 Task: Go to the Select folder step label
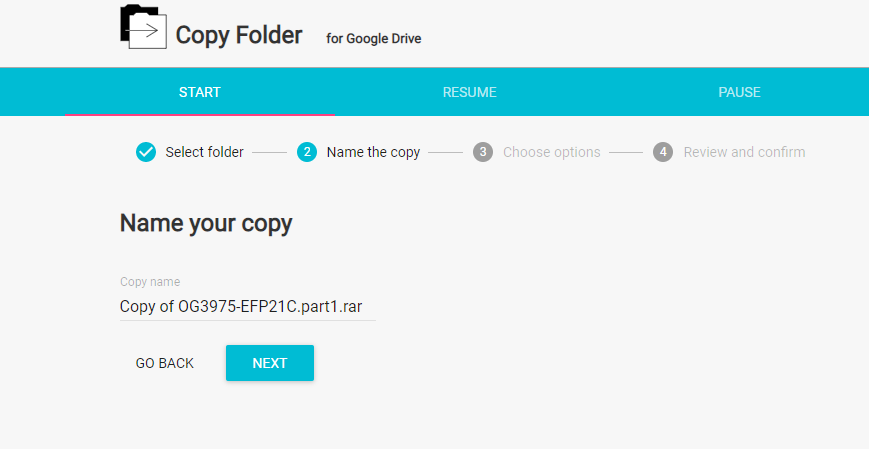pos(204,152)
